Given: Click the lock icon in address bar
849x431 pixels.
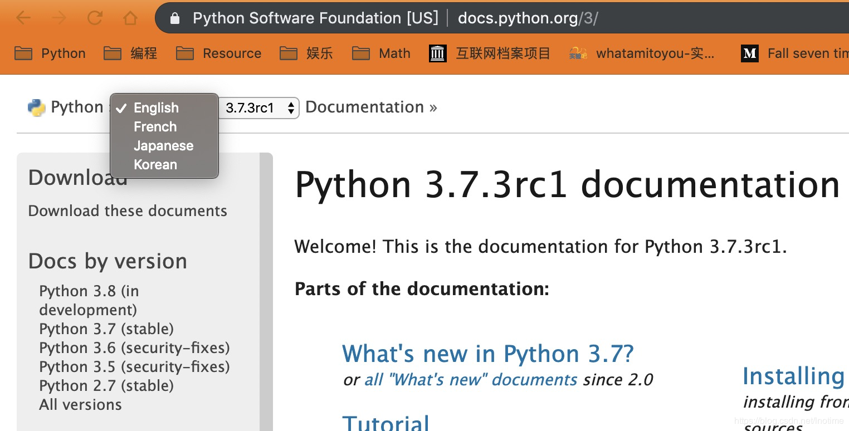Looking at the screenshot, I should 174,18.
